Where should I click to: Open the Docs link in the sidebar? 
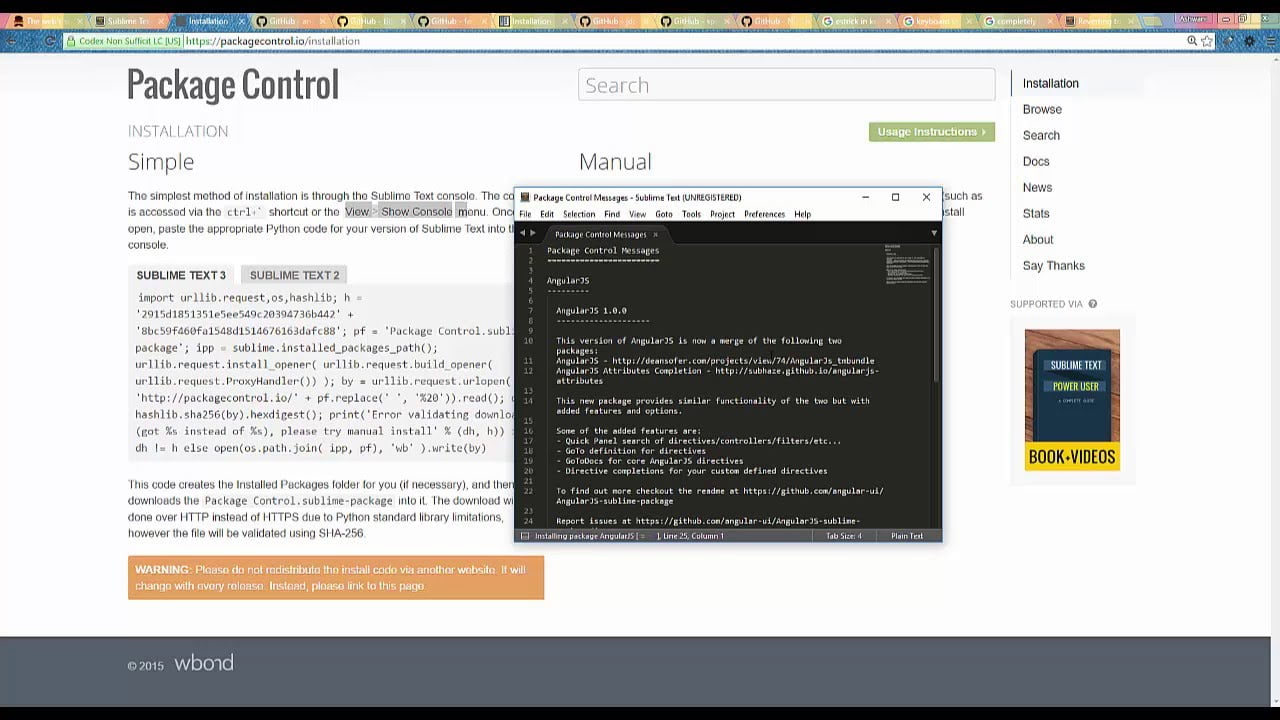click(x=1036, y=161)
